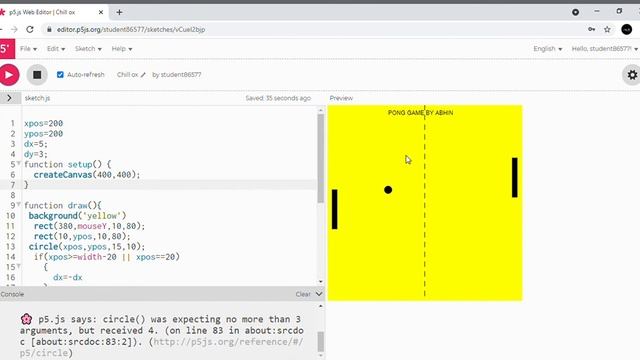Click code line circle(xpos,ypos,15,10)

[87, 247]
